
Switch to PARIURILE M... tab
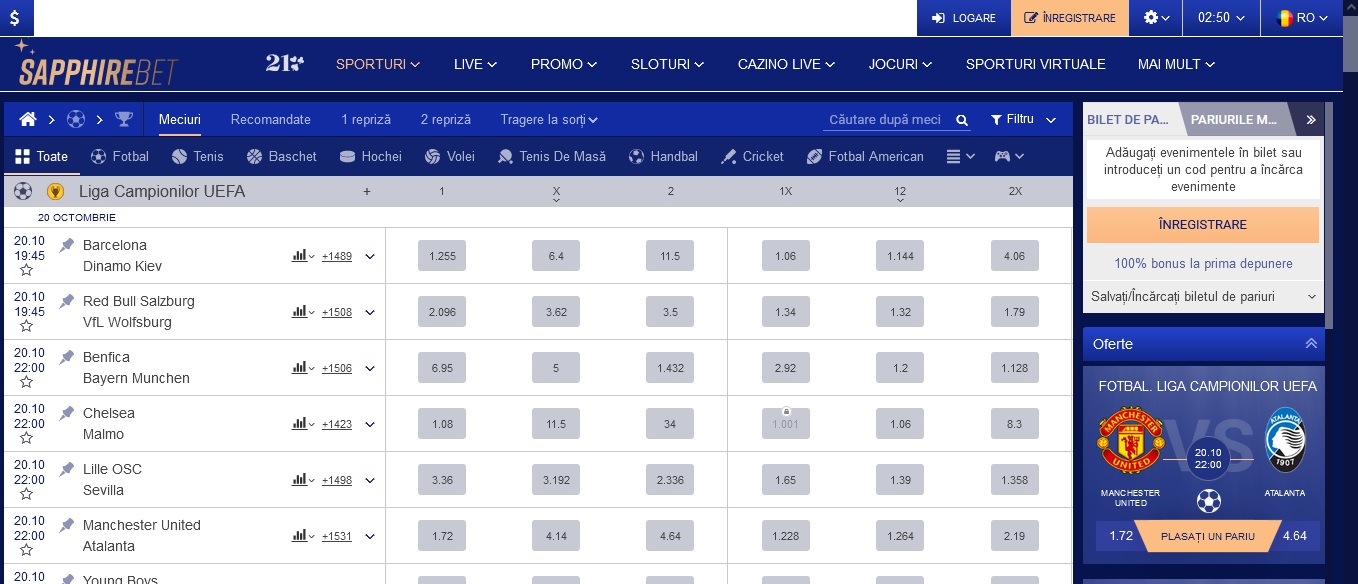(1234, 119)
